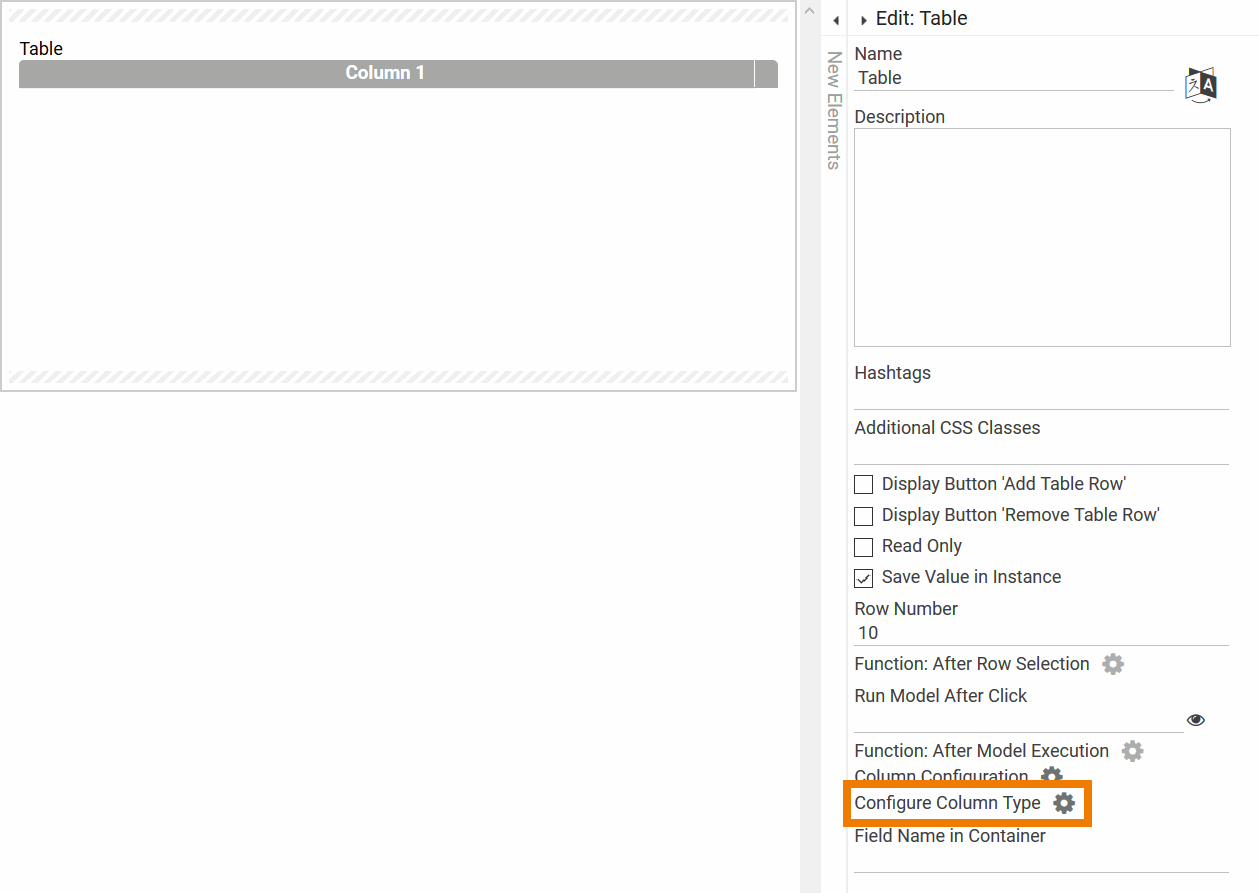Click the Table label in the form canvas
This screenshot has height=893, width=1259.
[41, 48]
